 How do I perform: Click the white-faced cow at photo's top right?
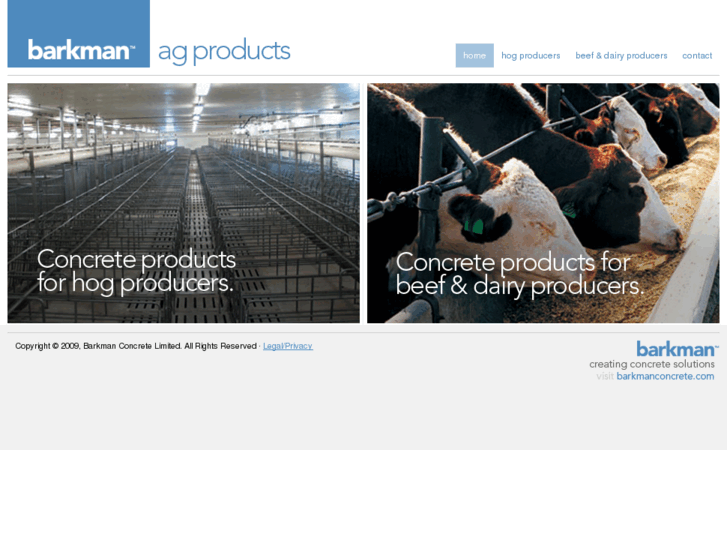tap(642, 130)
